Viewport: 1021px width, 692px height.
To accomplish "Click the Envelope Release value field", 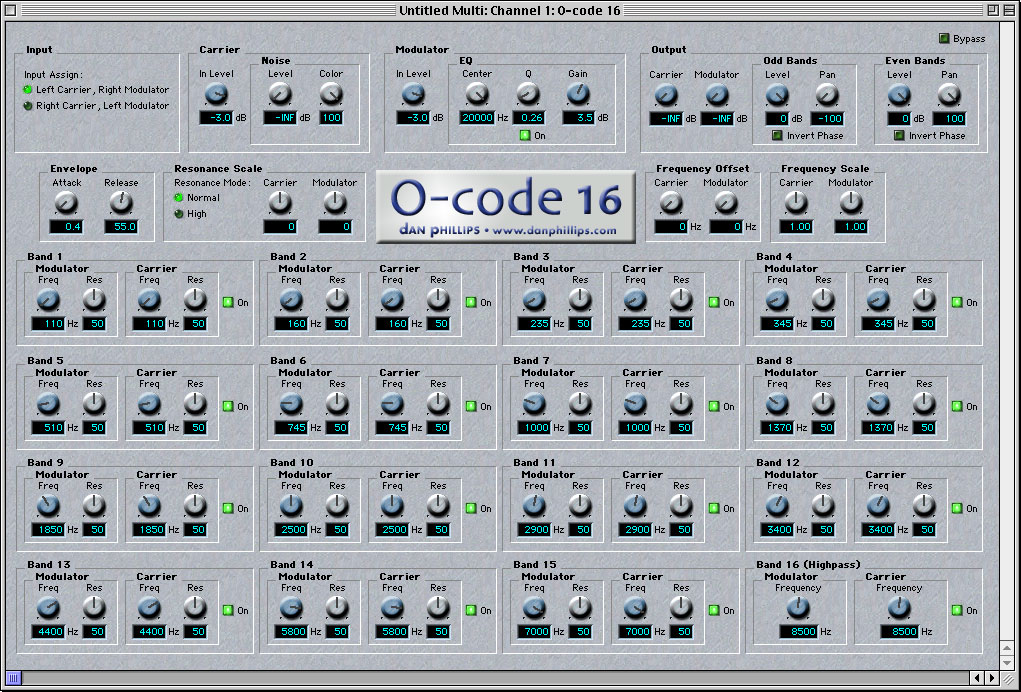I will 121,227.
